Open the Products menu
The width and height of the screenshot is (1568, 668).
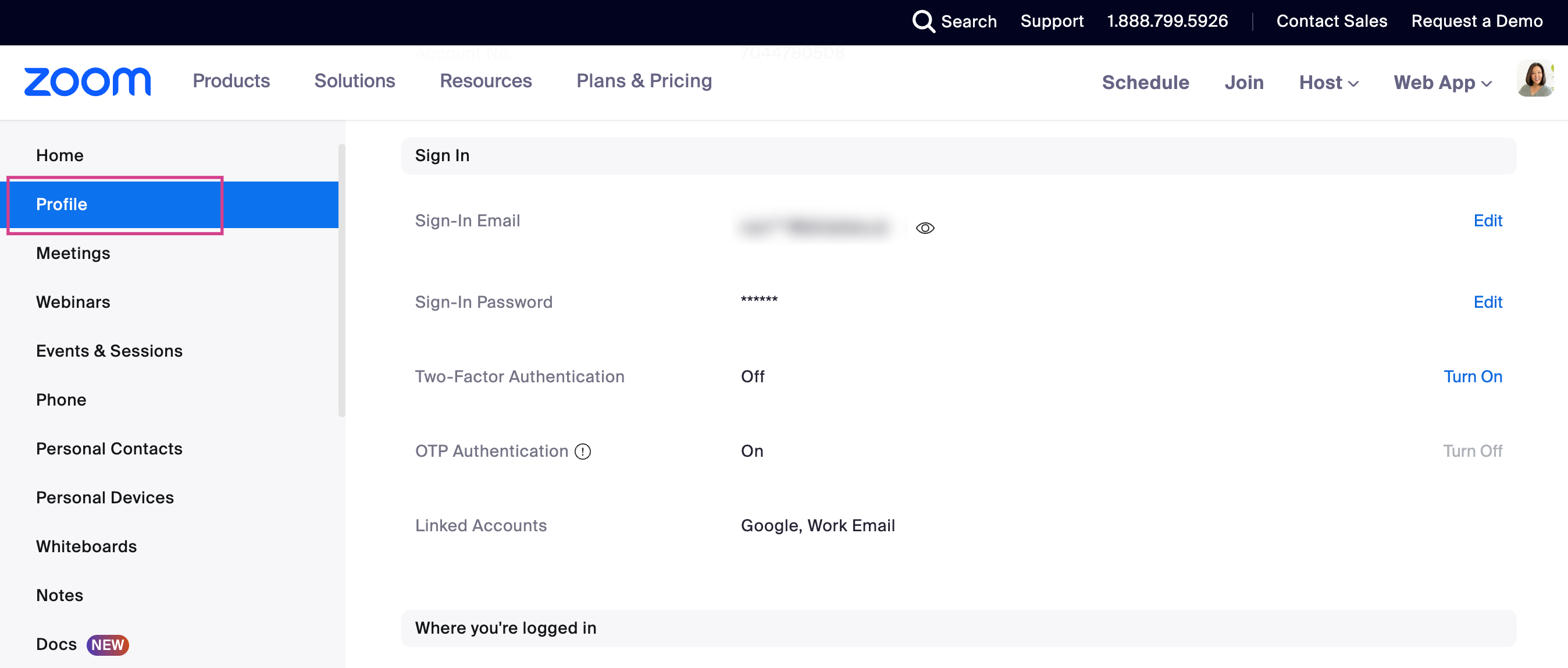click(231, 81)
